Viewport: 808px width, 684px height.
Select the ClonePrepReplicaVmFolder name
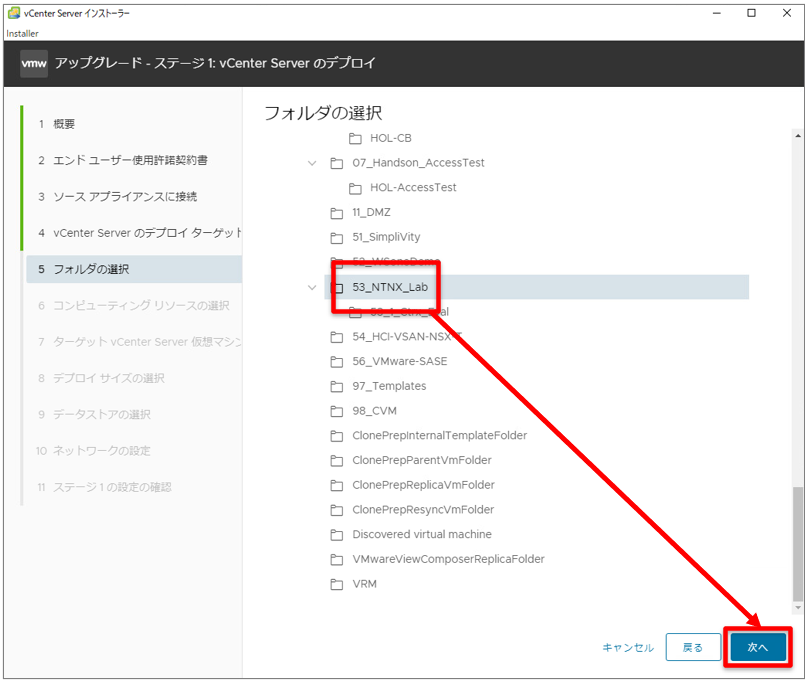coord(424,485)
